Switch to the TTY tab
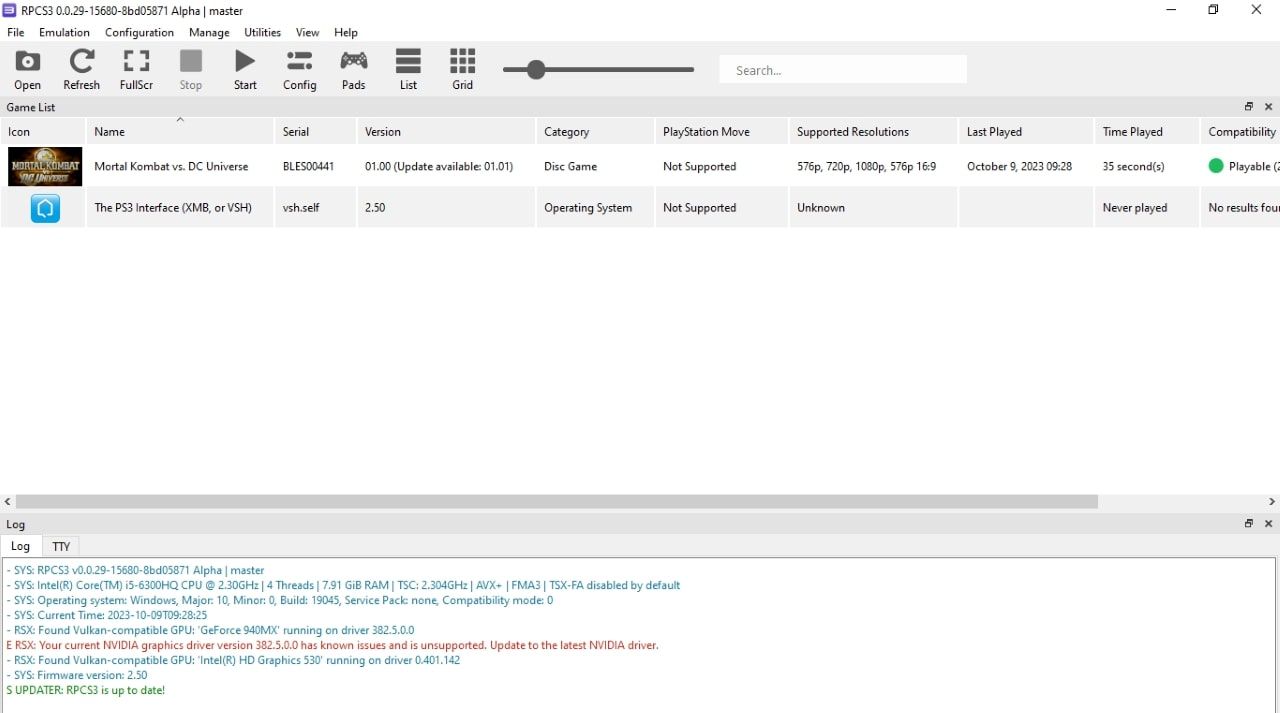The height and width of the screenshot is (713, 1280). (x=61, y=546)
